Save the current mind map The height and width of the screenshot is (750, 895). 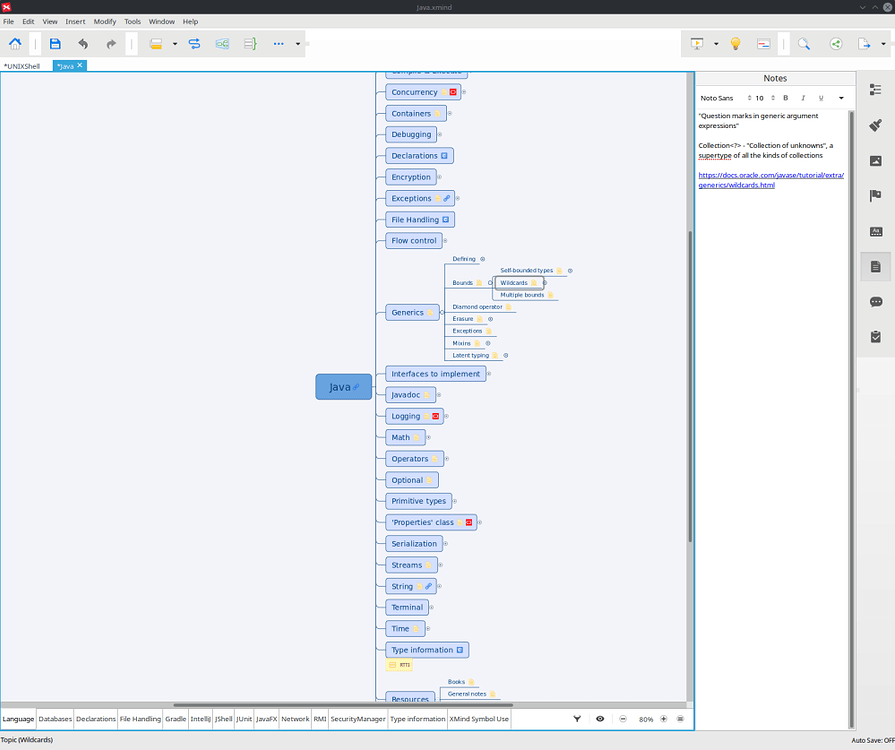[x=54, y=43]
